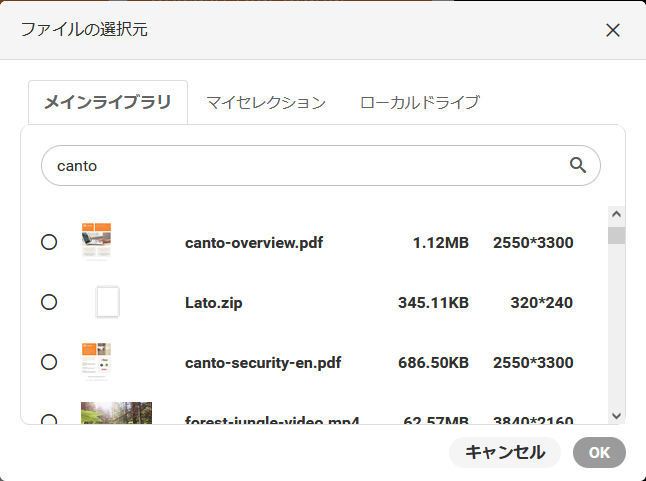Select the canto-overview.pdf radio button
Viewport: 646px width, 481px height.
tap(49, 242)
